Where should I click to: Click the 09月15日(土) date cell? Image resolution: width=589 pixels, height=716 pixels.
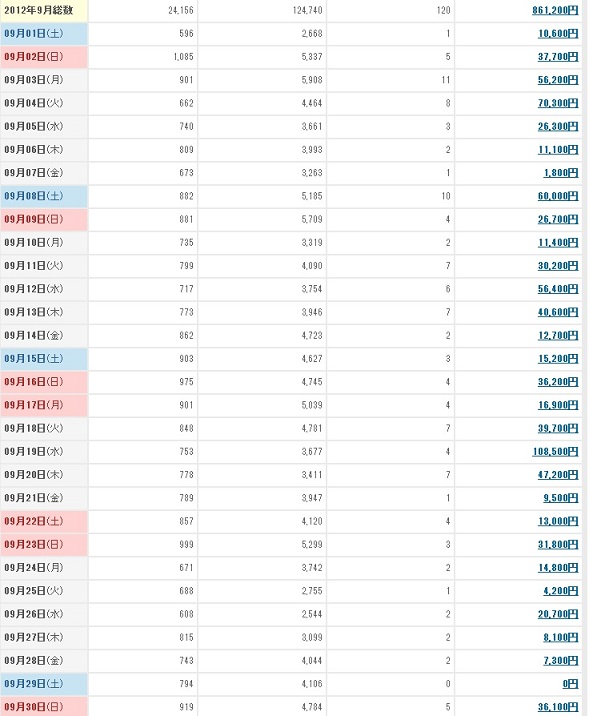coord(44,358)
